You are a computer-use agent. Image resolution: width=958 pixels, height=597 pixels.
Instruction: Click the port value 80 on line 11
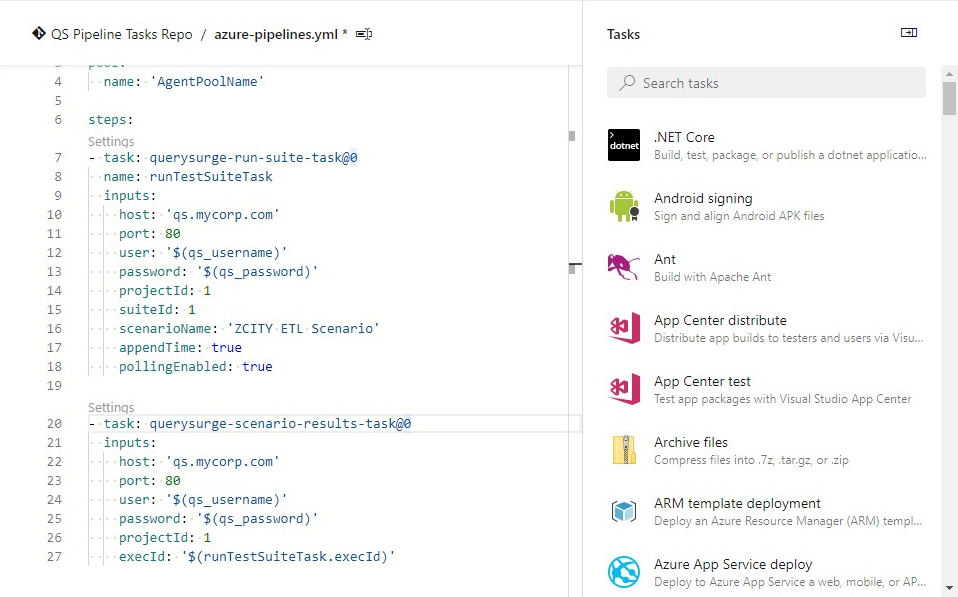coord(173,233)
